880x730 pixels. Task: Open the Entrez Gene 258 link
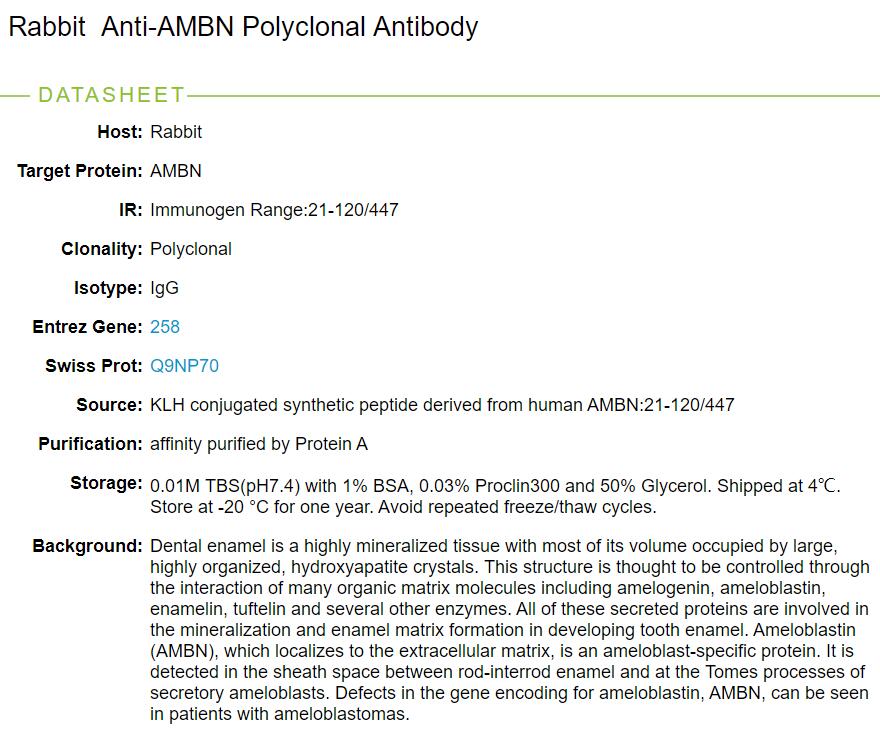[x=165, y=327]
